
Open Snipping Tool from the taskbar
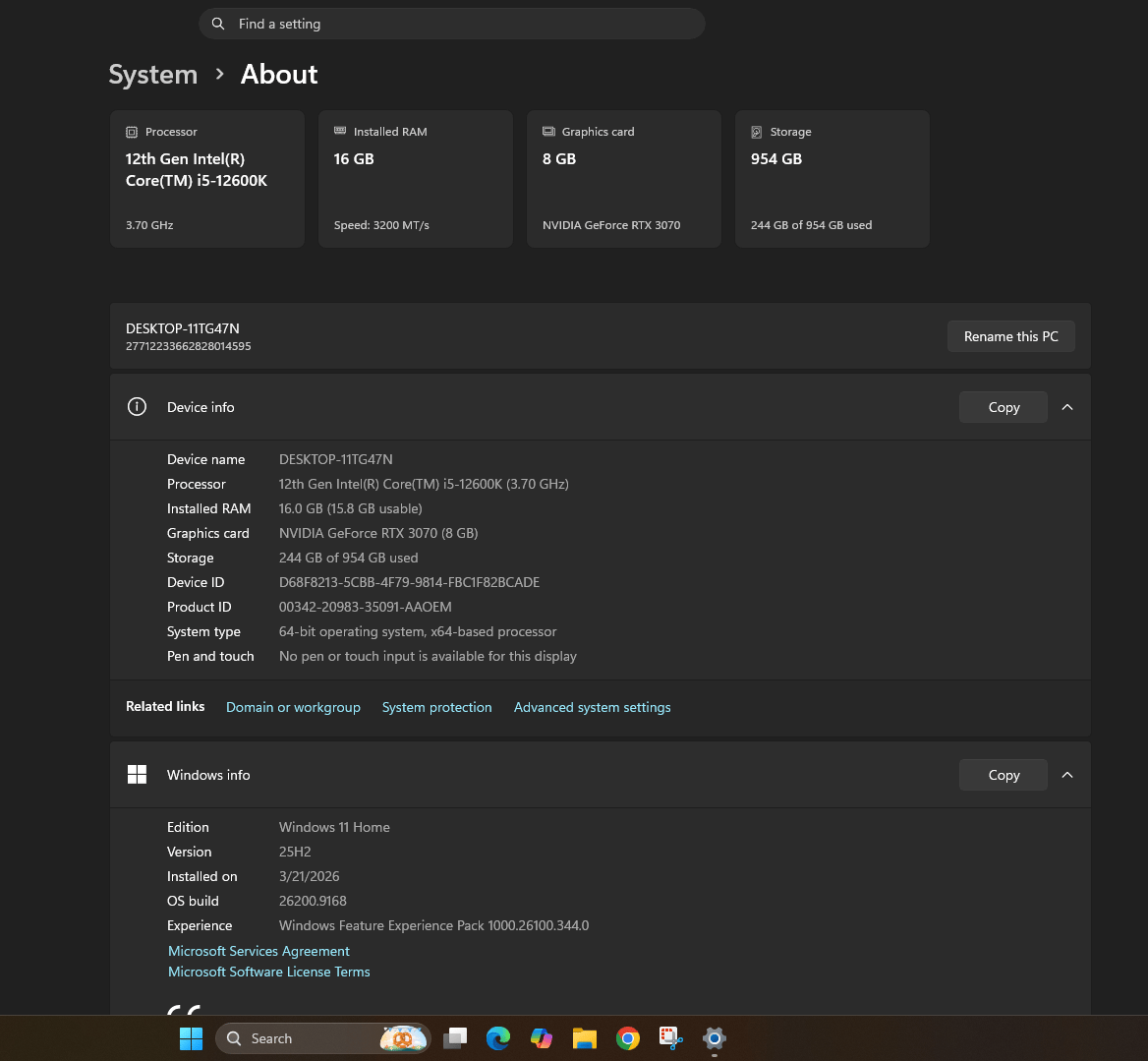click(x=670, y=1038)
